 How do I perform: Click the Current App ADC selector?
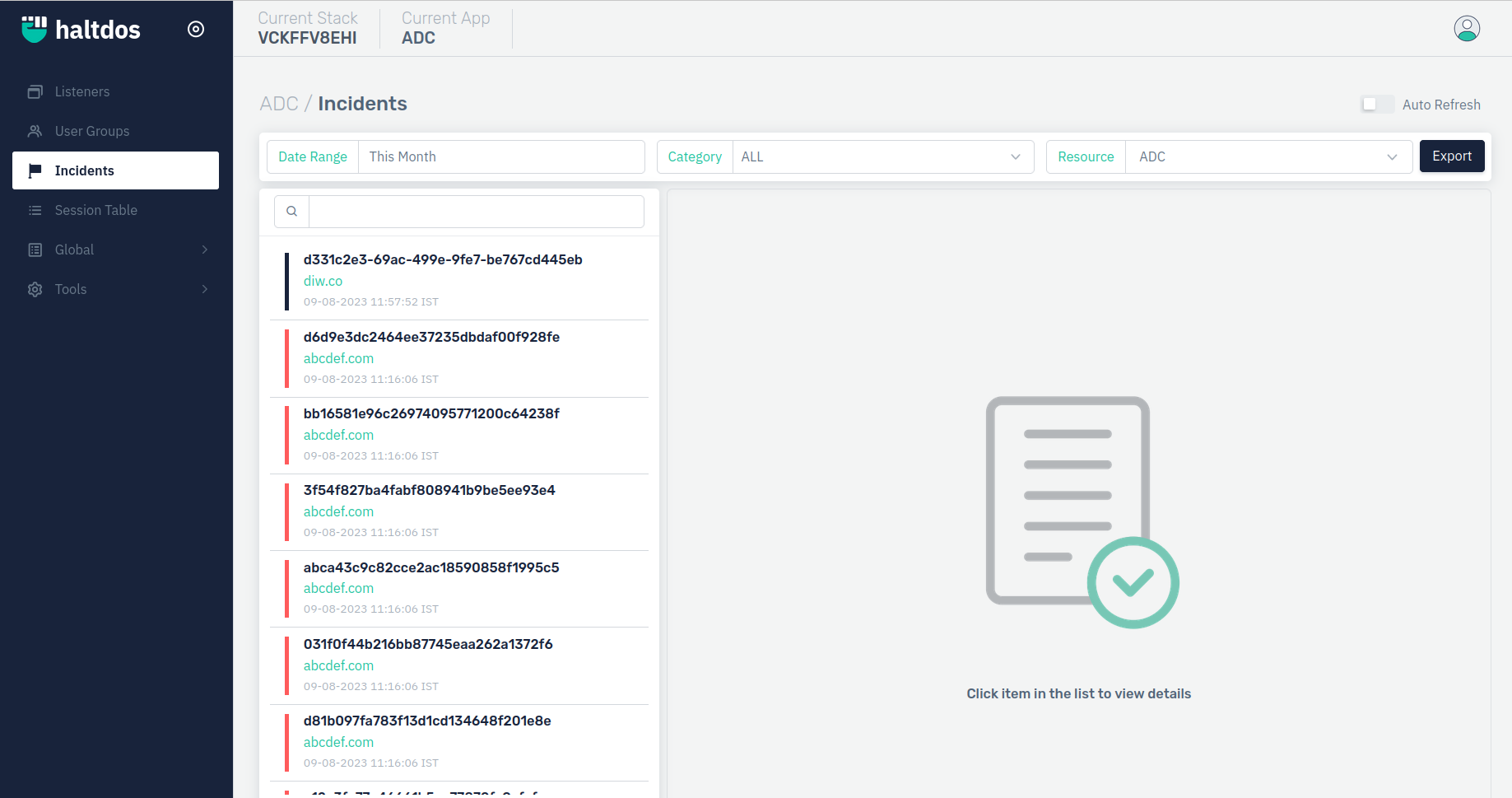click(445, 28)
